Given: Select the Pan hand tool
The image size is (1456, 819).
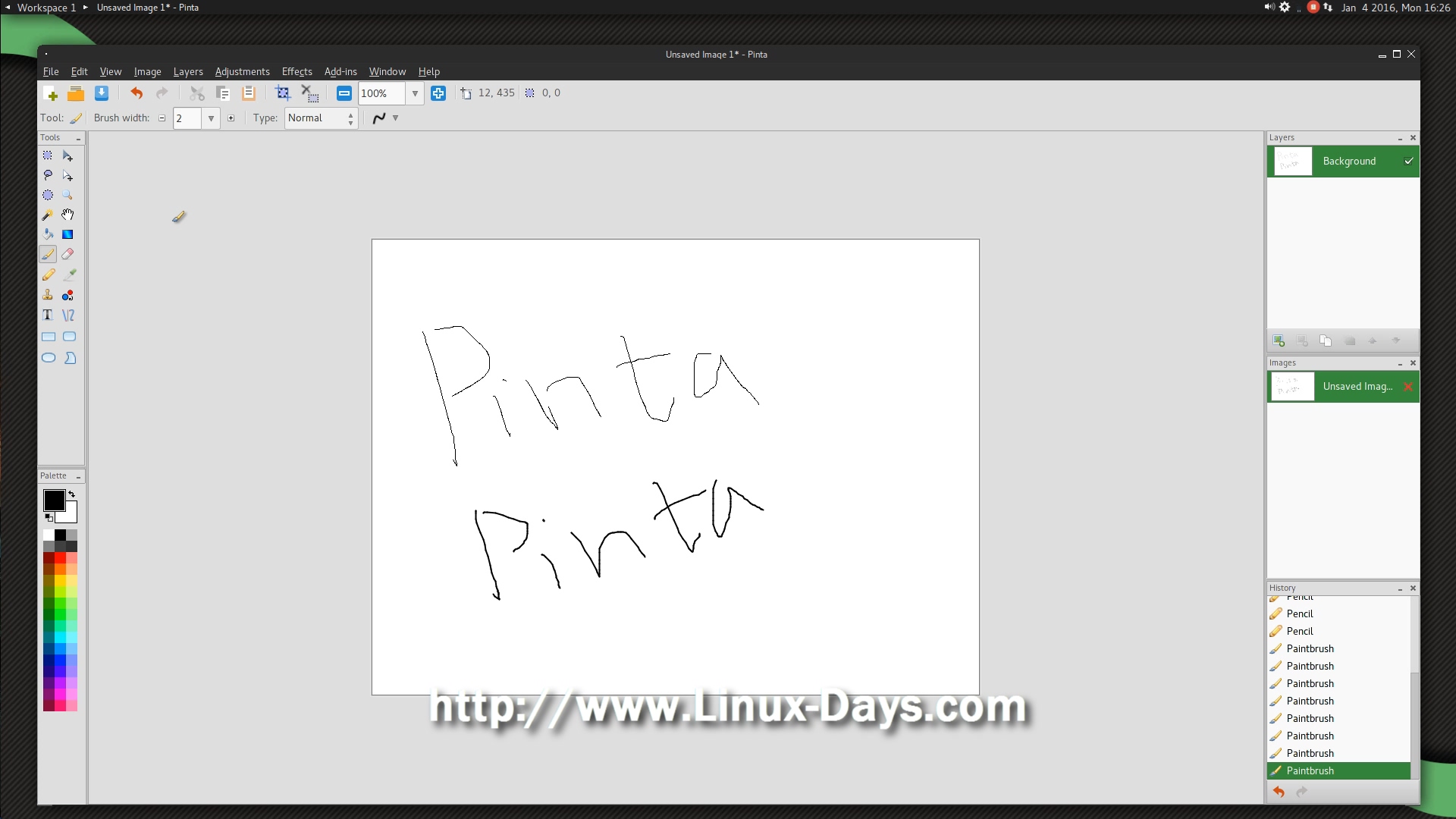Looking at the screenshot, I should [x=68, y=215].
